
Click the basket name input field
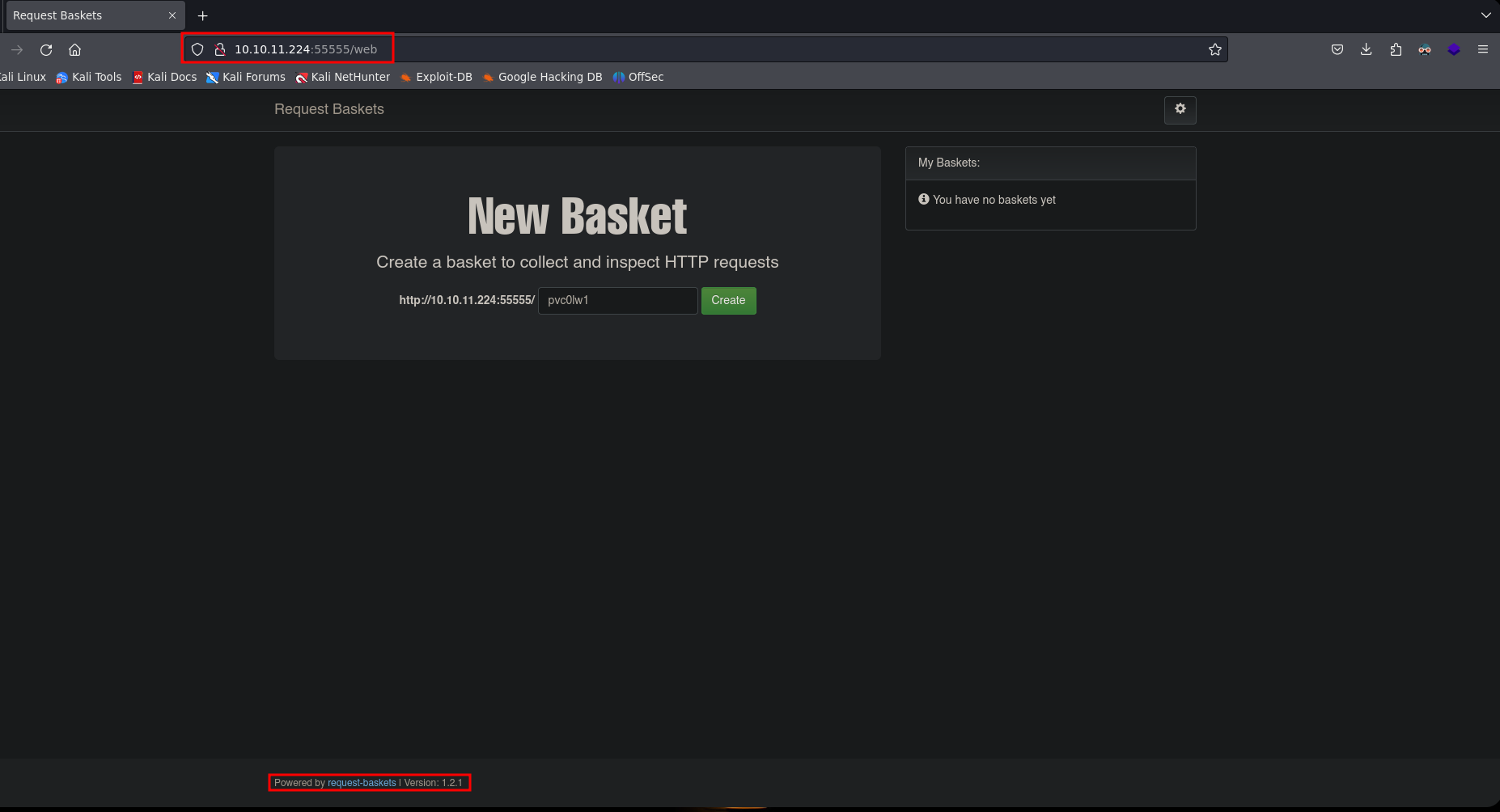617,301
